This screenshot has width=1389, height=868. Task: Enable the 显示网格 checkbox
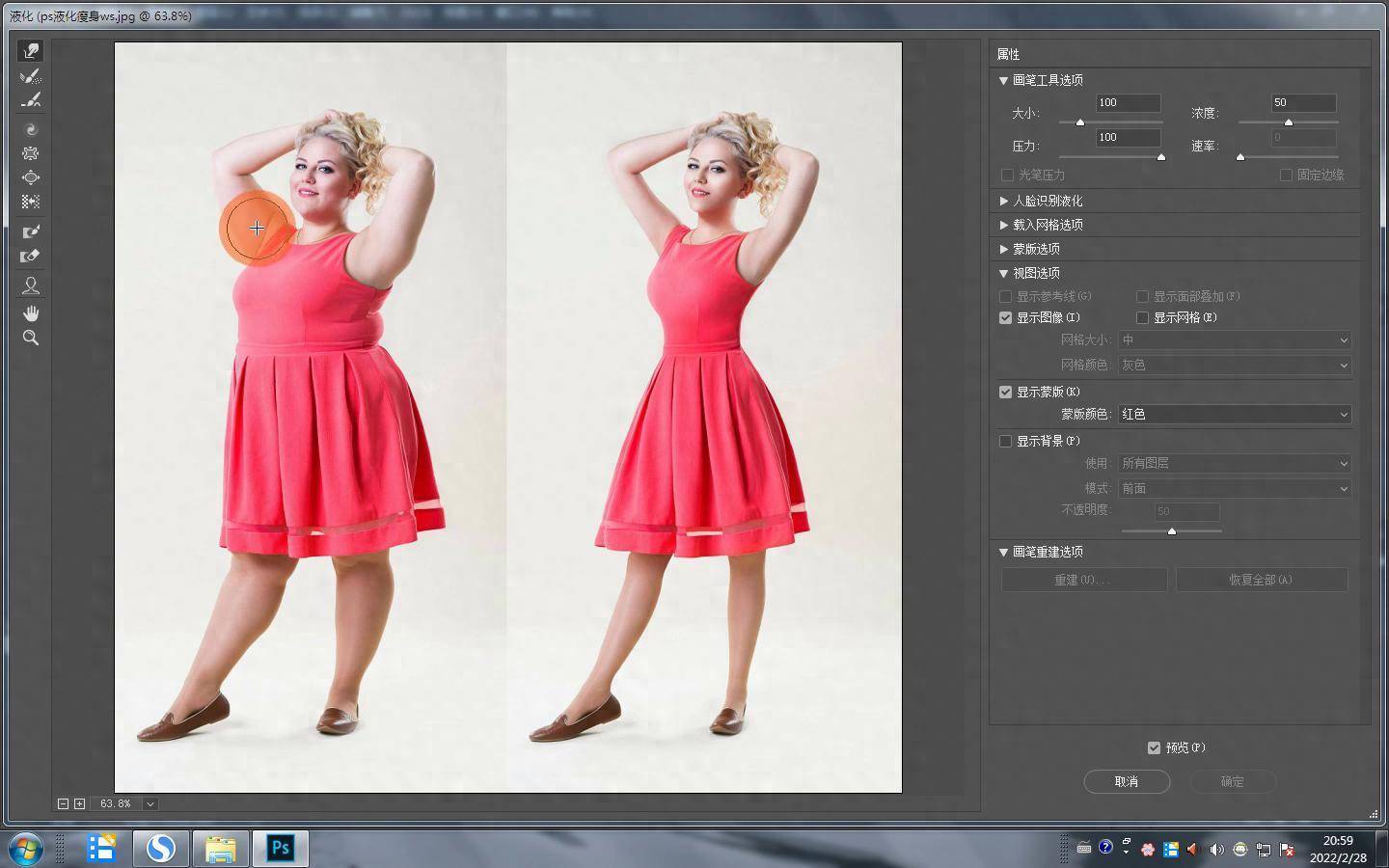click(x=1143, y=317)
